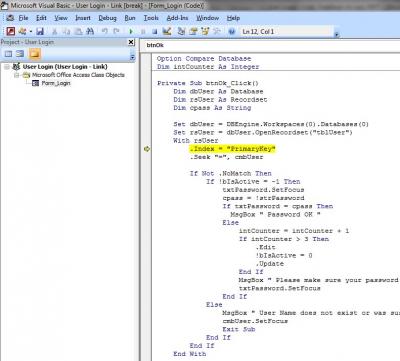Image resolution: width=400 pixels, height=361 pixels.
Task: Toggle Folders in the Project panel
Action: pyautogui.click(x=35, y=53)
